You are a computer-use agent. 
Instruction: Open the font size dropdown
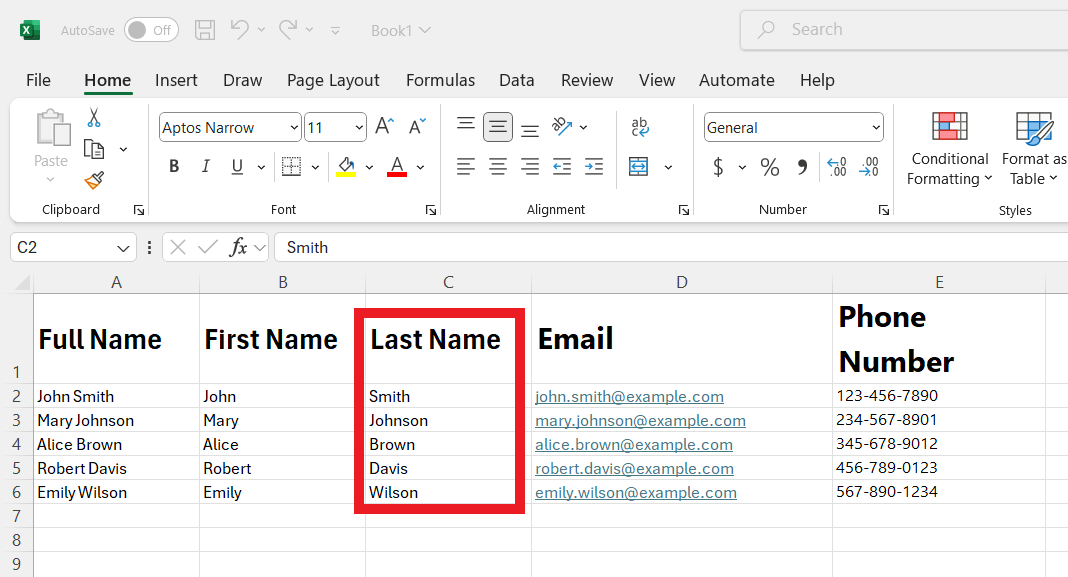pyautogui.click(x=358, y=128)
